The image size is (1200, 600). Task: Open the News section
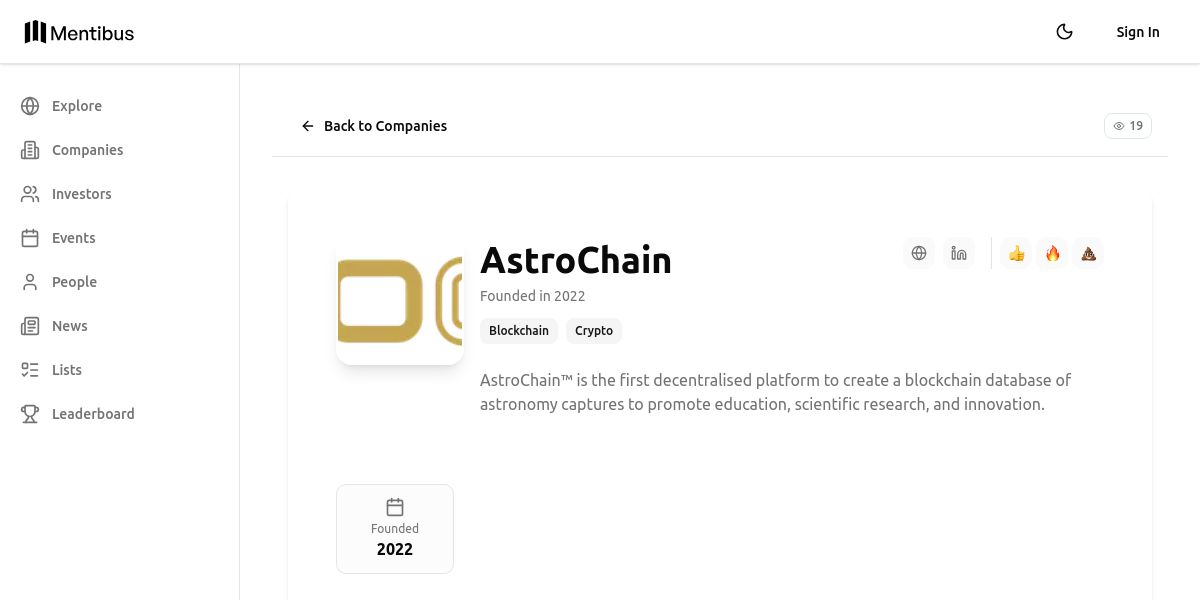pos(69,326)
